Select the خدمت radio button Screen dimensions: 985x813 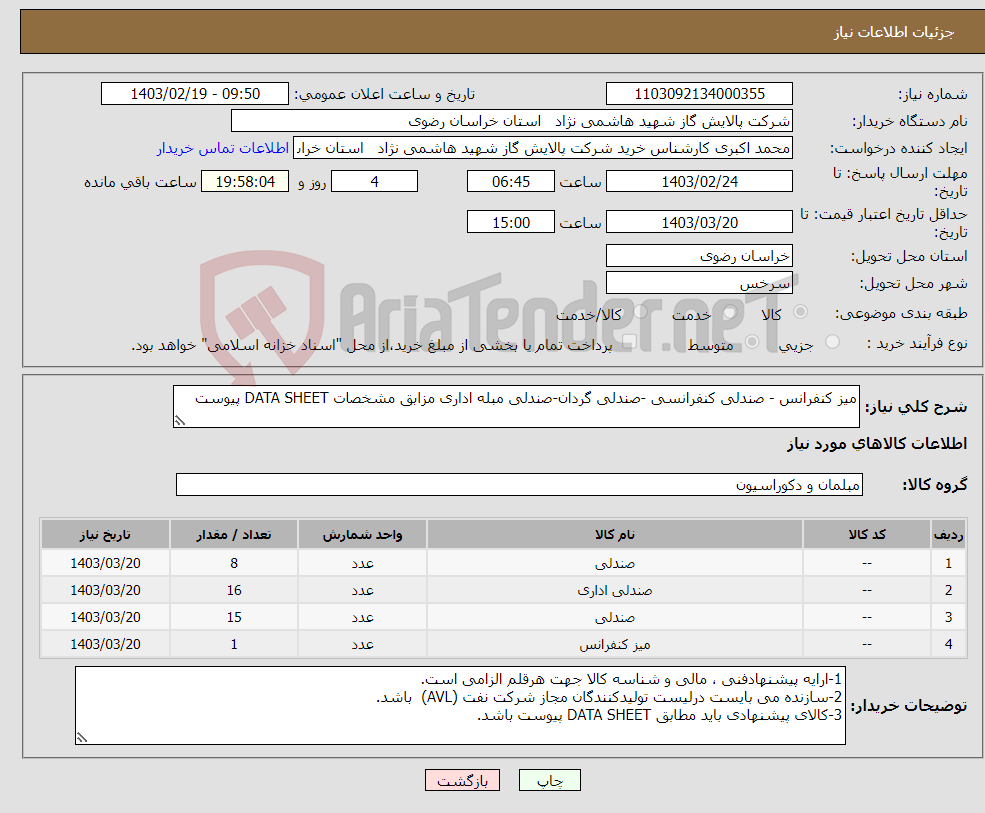coord(730,312)
